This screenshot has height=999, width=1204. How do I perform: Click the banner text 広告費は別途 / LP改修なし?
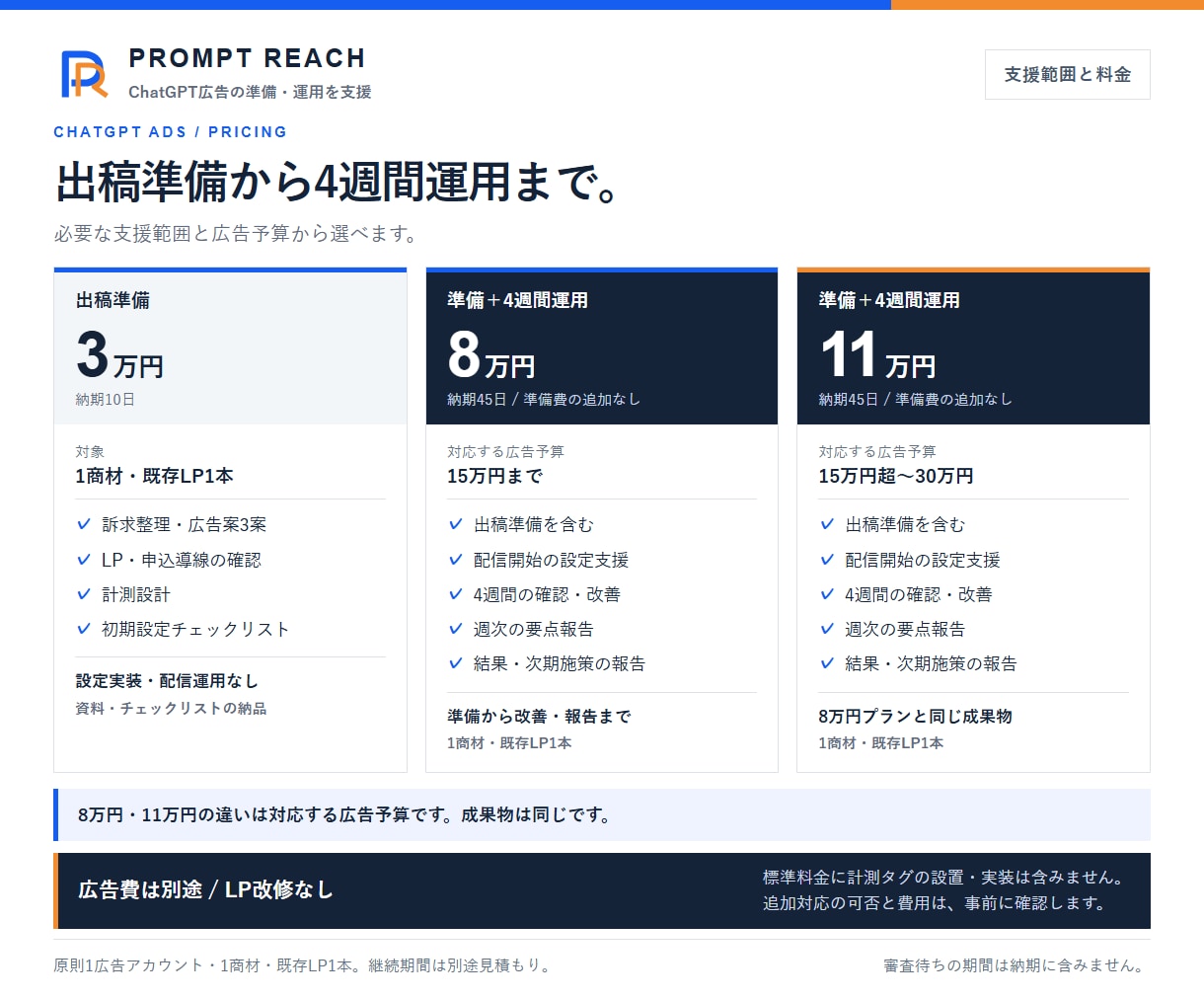click(205, 890)
